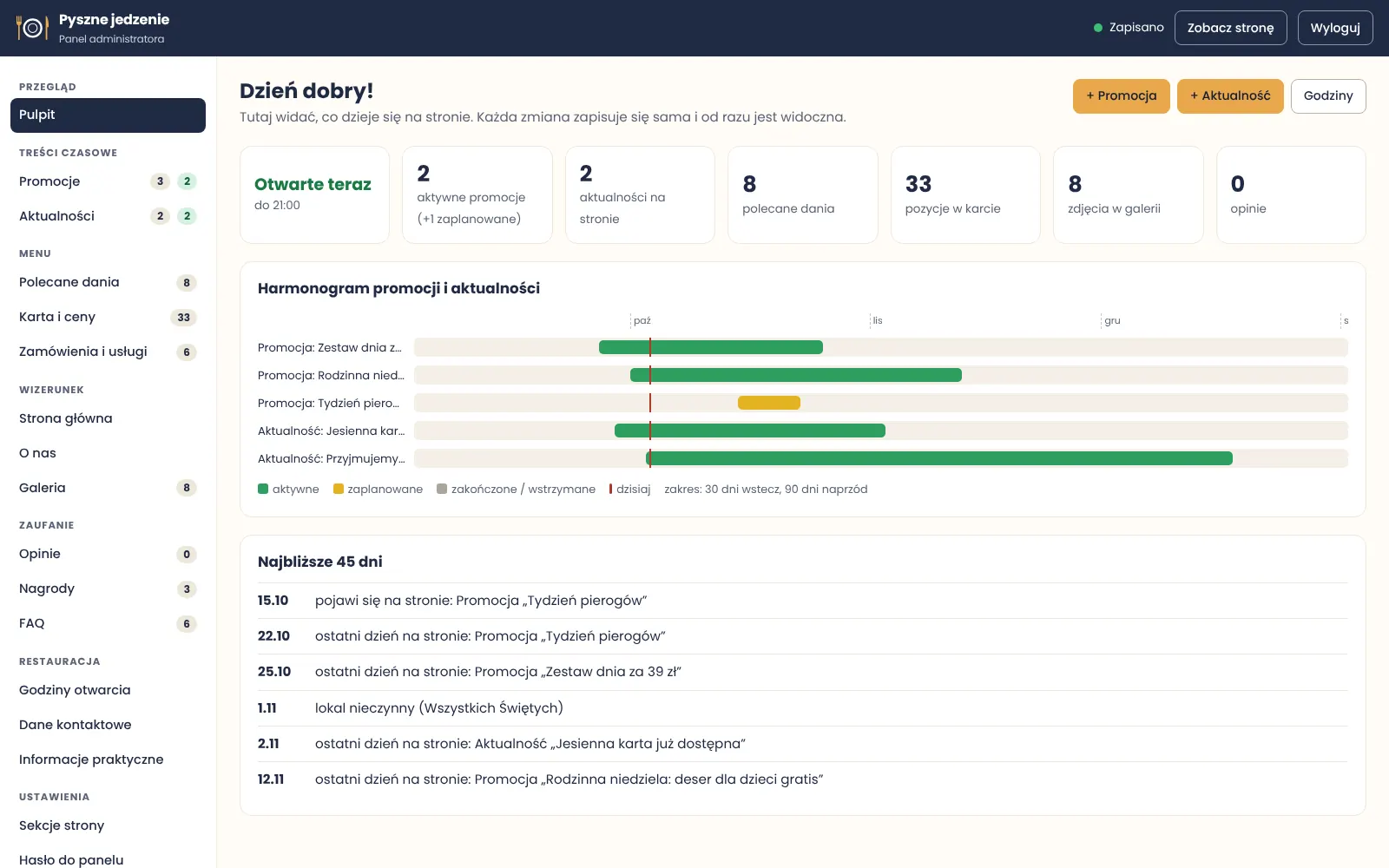Click the green bar for Aktualność: Przyjmujemy
The image size is (1389, 868).
(x=939, y=458)
